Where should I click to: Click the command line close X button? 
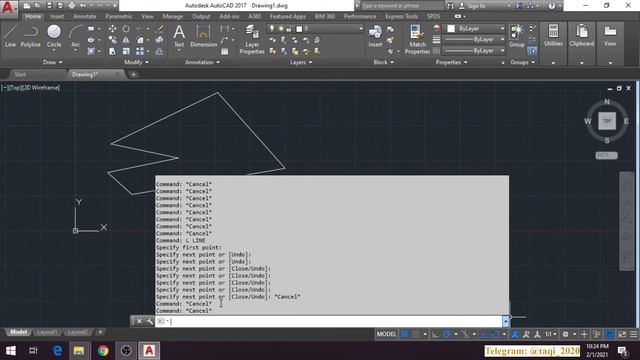click(x=139, y=322)
